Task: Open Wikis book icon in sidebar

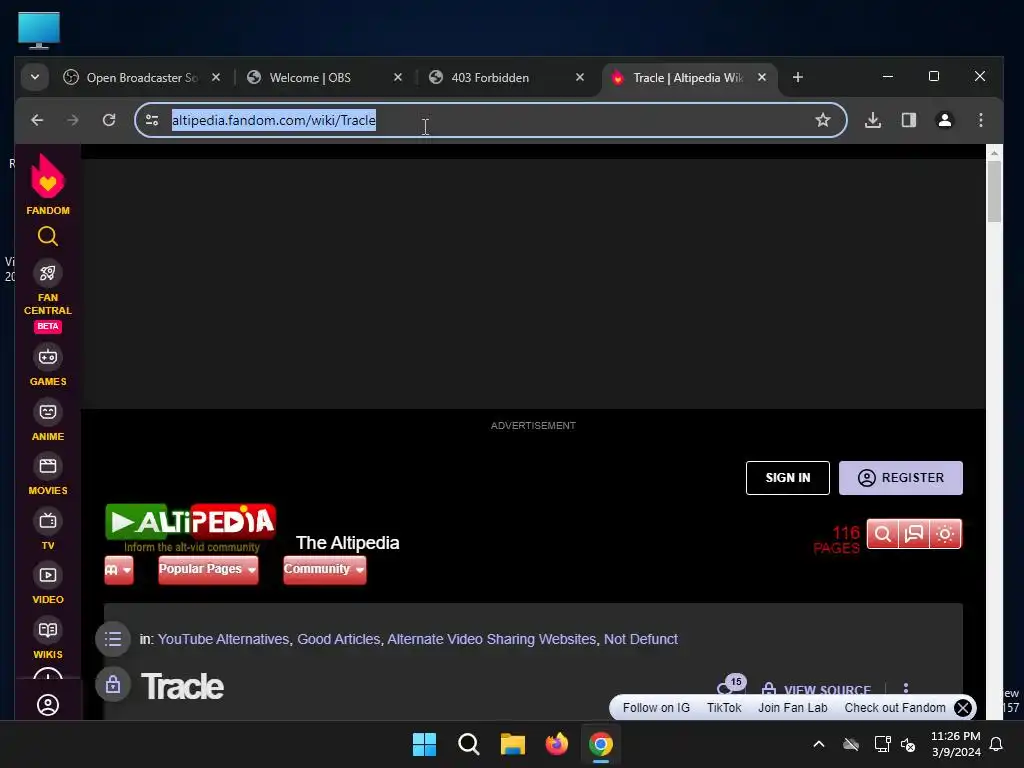Action: [48, 630]
